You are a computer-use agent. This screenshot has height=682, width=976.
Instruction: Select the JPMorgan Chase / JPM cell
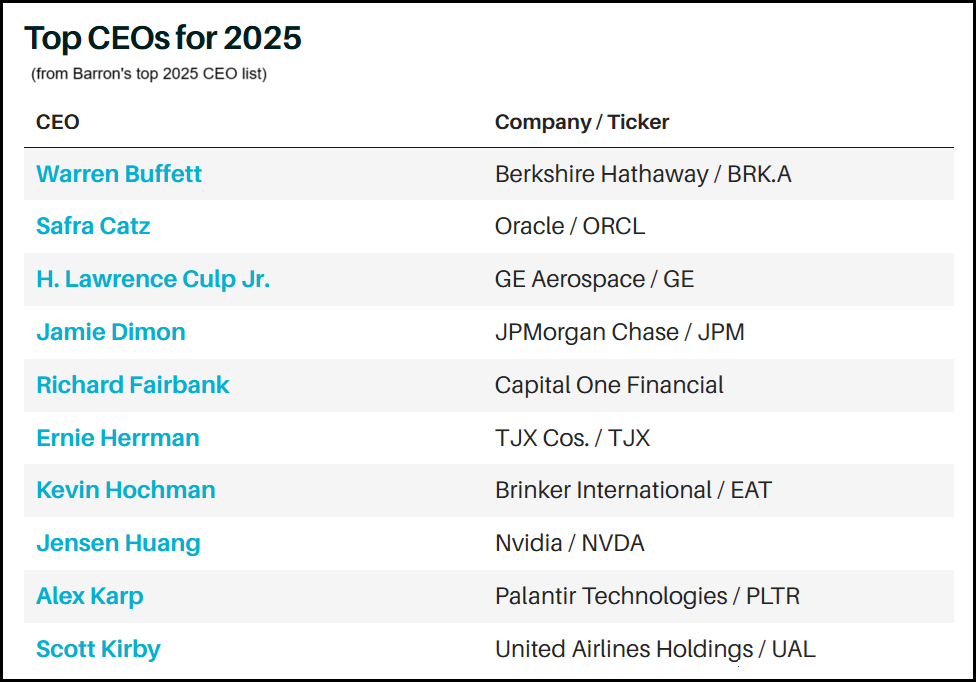(x=620, y=332)
